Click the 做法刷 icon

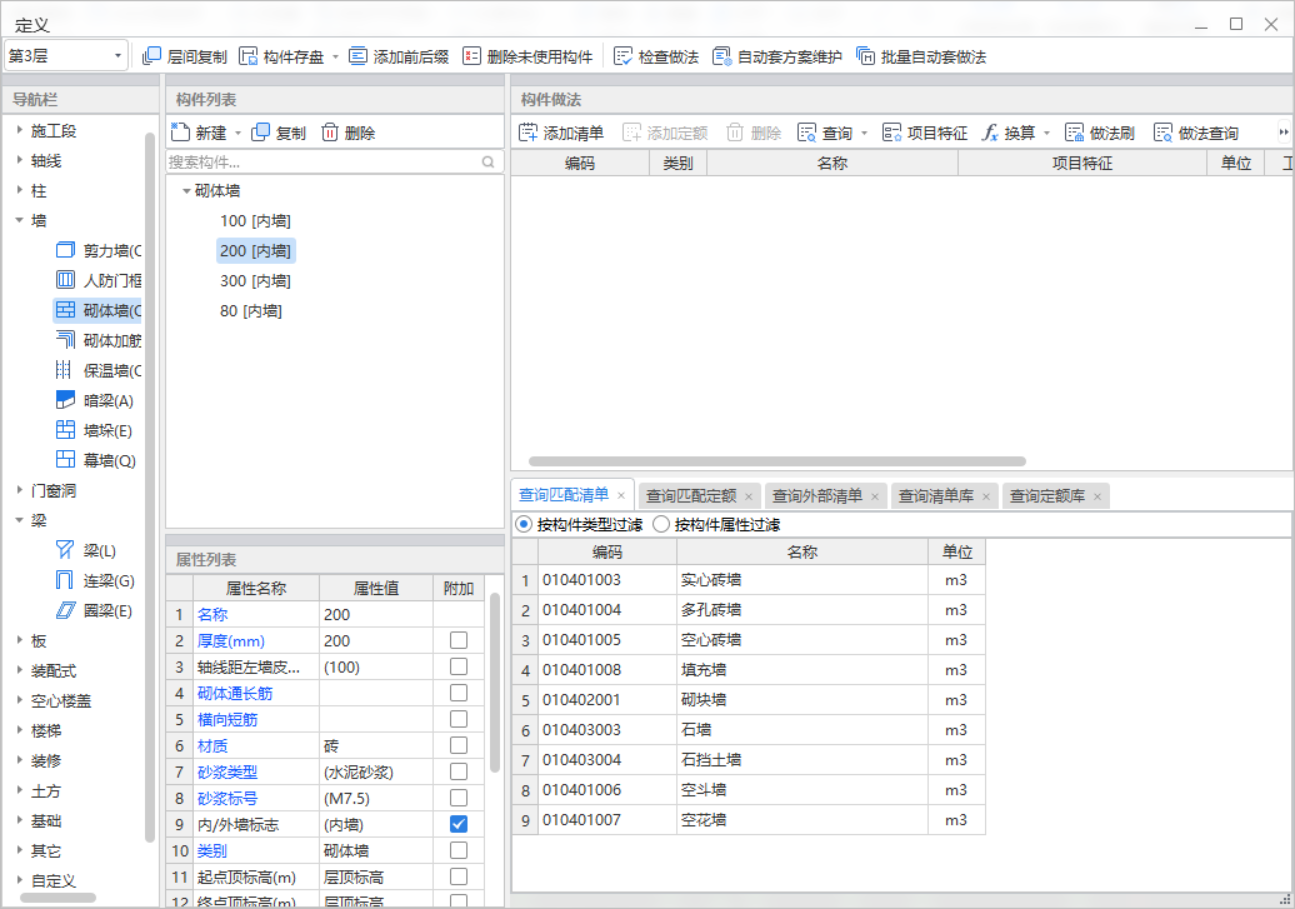(1075, 133)
